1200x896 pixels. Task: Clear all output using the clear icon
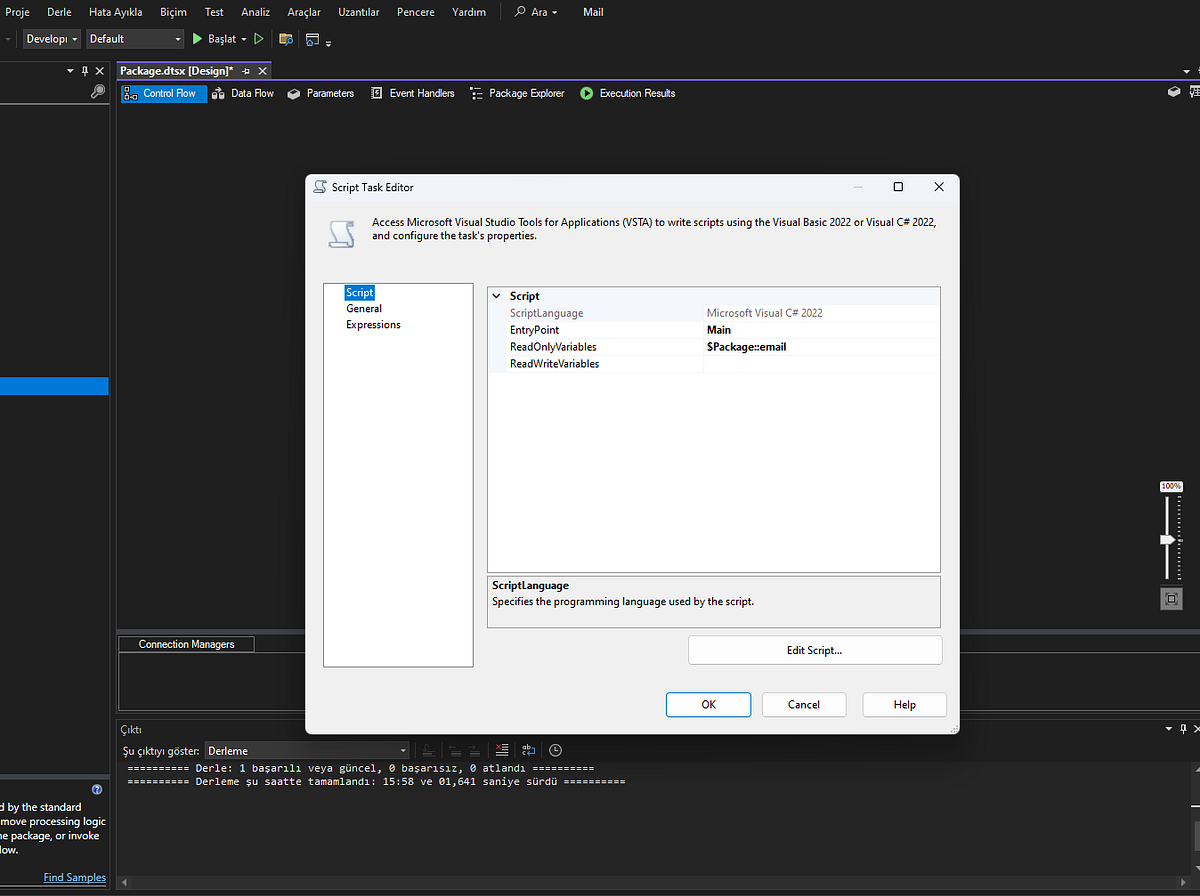[501, 750]
